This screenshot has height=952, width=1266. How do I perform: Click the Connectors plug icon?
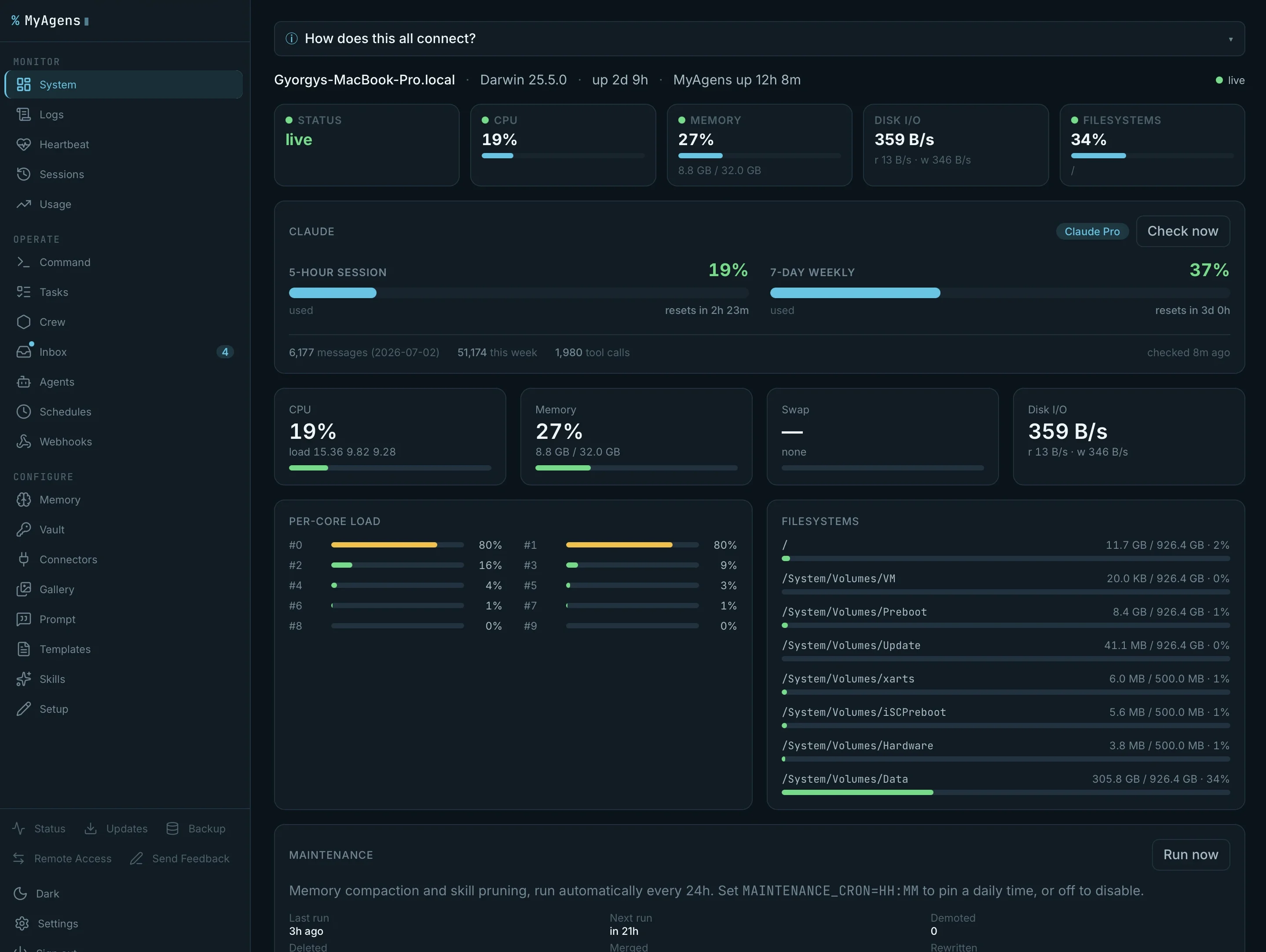click(23, 559)
